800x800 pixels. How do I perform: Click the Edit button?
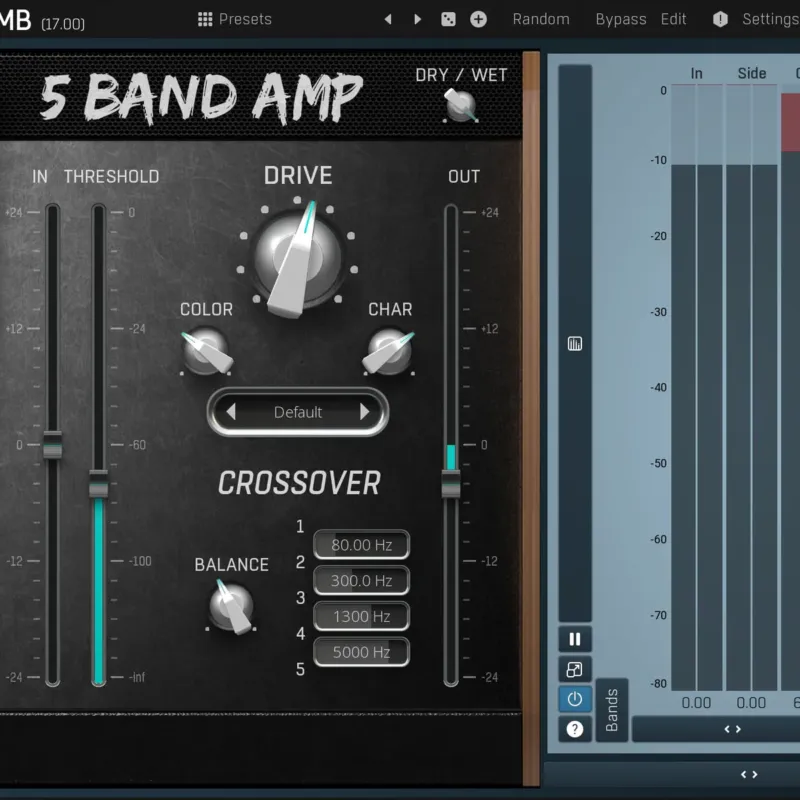(x=673, y=19)
